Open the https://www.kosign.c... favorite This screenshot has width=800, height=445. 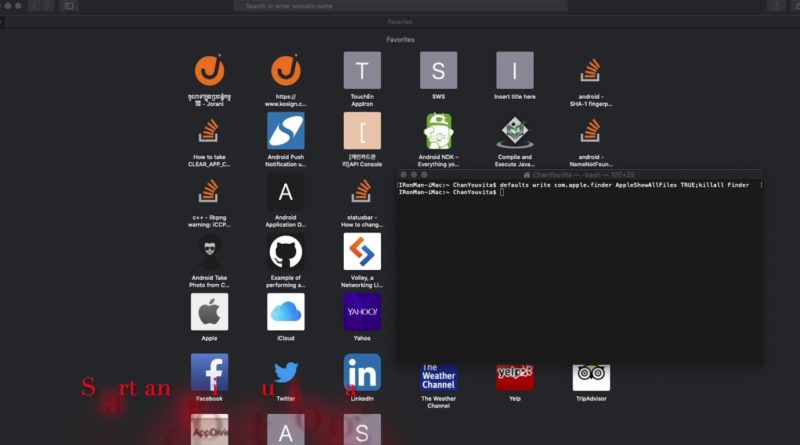[x=286, y=70]
